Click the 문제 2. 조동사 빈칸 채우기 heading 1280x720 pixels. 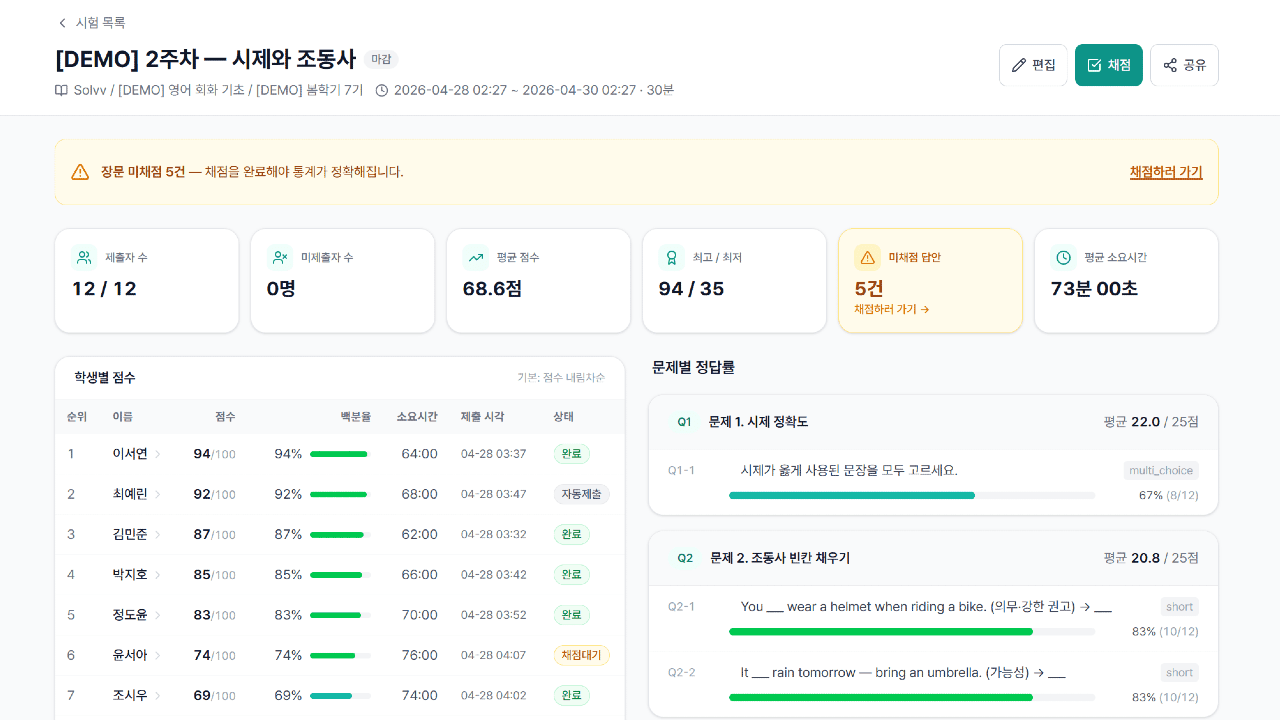click(x=780, y=558)
